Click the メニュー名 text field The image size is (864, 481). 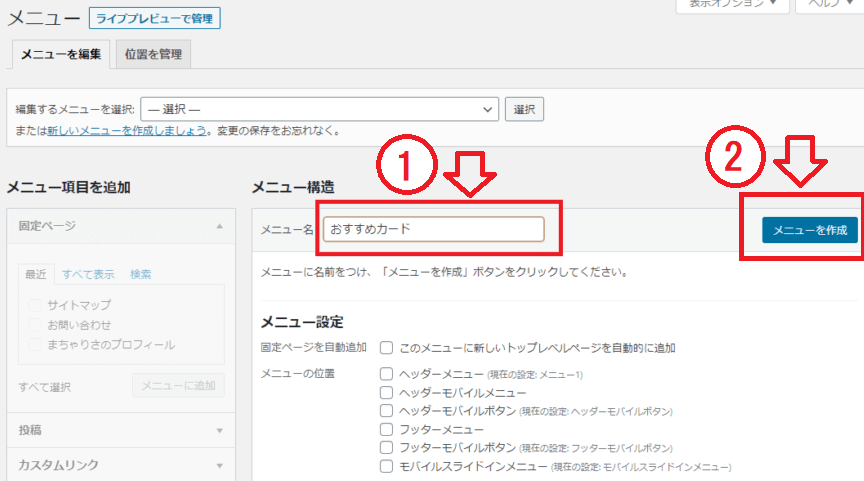[x=433, y=229]
